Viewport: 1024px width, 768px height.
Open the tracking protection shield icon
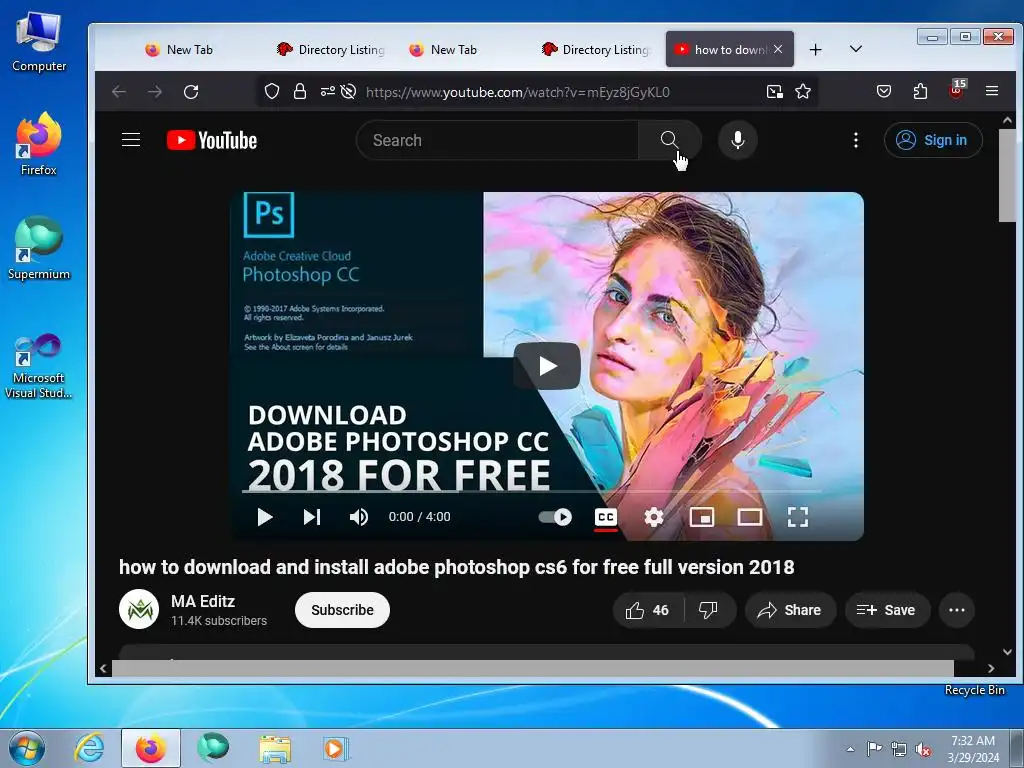(272, 91)
